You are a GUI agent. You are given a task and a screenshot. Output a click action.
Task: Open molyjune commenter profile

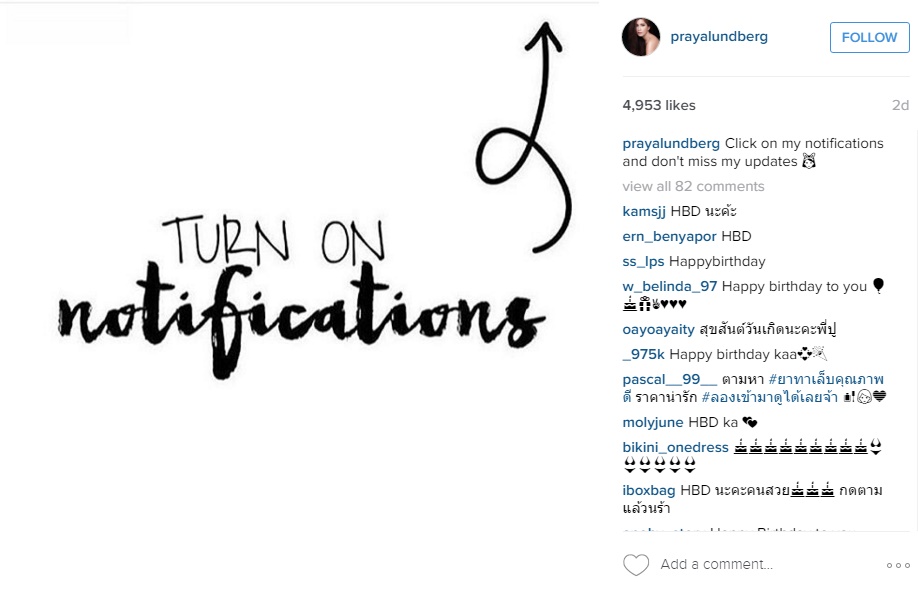pos(653,423)
